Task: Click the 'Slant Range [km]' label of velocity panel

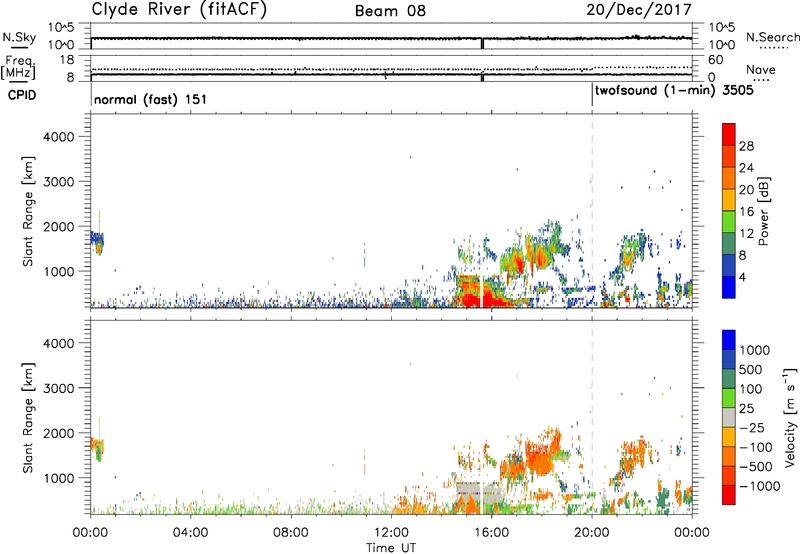Action: coord(28,418)
